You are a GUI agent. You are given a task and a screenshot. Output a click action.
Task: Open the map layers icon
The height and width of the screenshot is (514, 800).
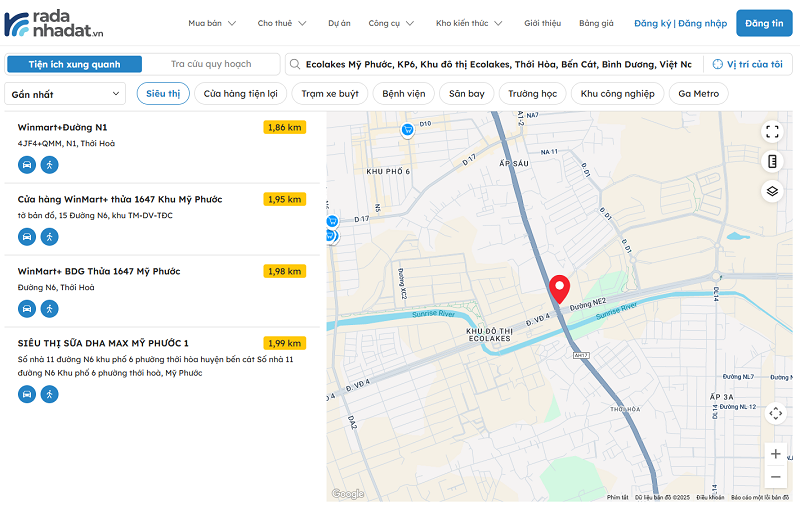click(x=771, y=191)
